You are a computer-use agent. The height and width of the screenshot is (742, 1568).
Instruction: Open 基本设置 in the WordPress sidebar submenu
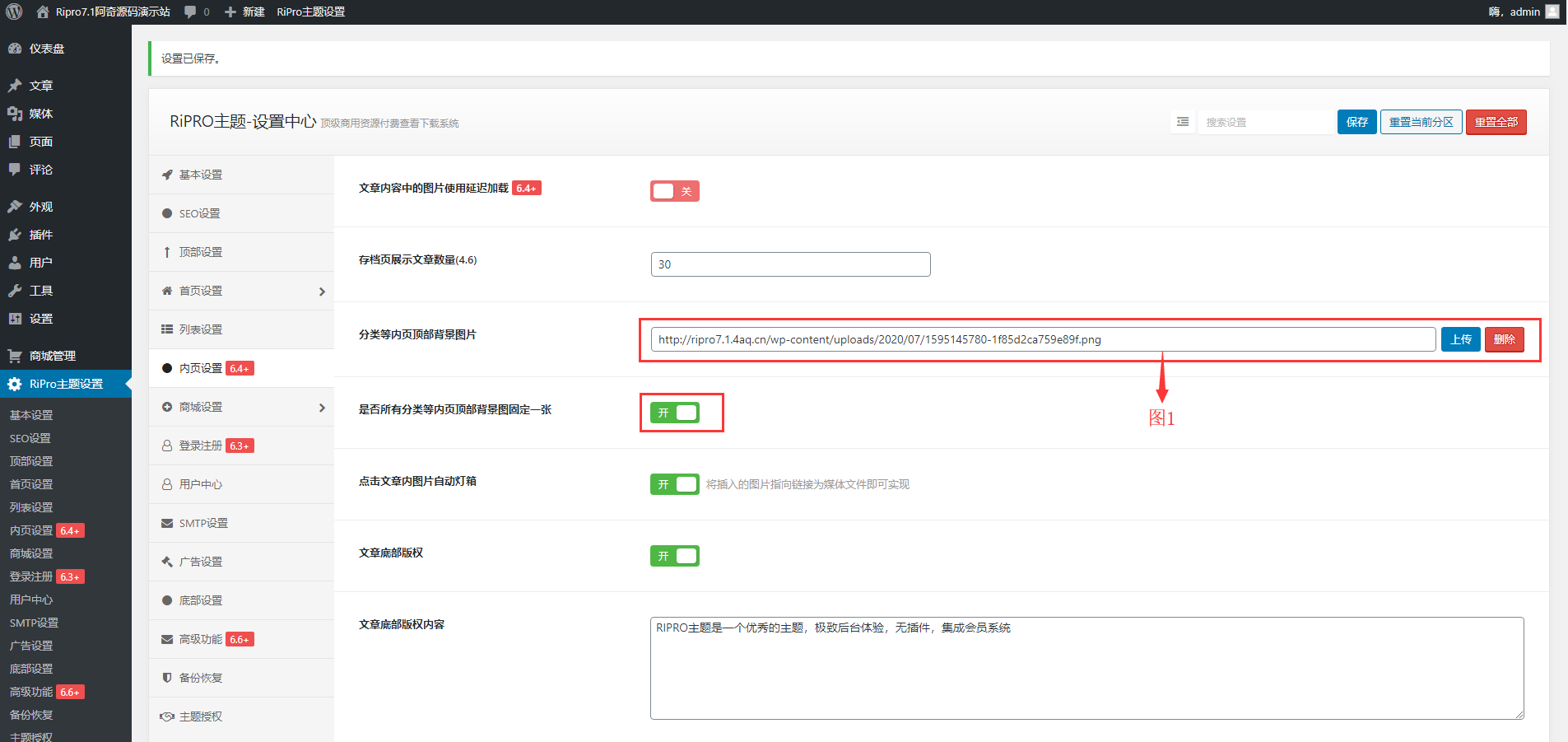coord(31,415)
